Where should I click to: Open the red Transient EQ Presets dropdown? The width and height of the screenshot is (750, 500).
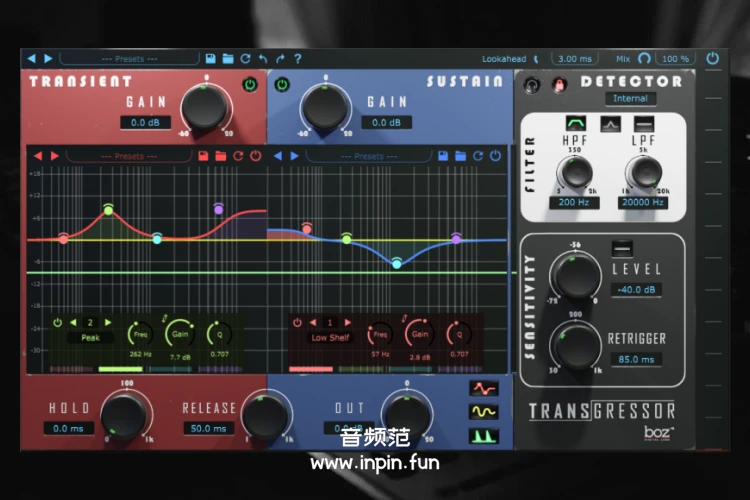129,156
